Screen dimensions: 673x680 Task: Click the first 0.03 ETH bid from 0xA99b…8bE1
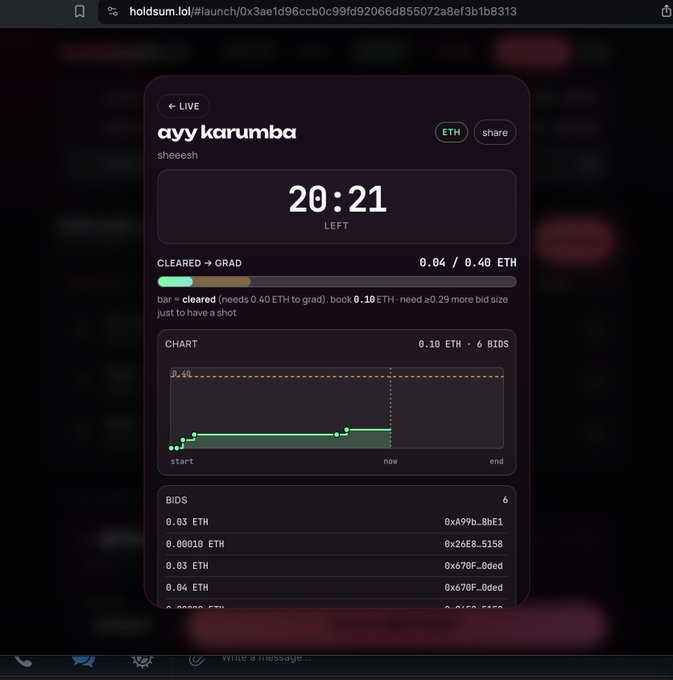tap(337, 522)
